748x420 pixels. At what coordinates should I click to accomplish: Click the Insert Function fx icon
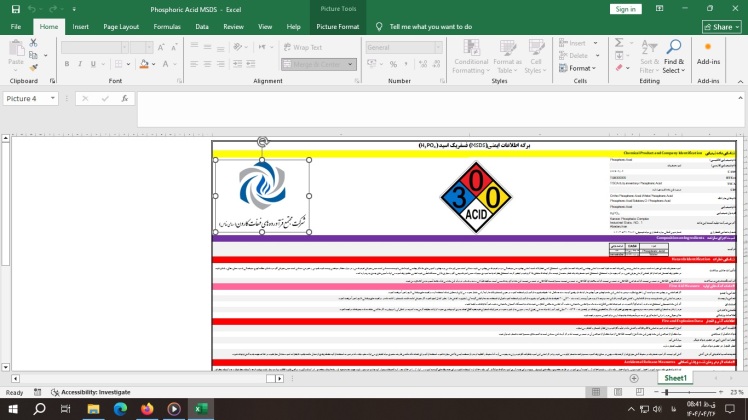(x=124, y=99)
